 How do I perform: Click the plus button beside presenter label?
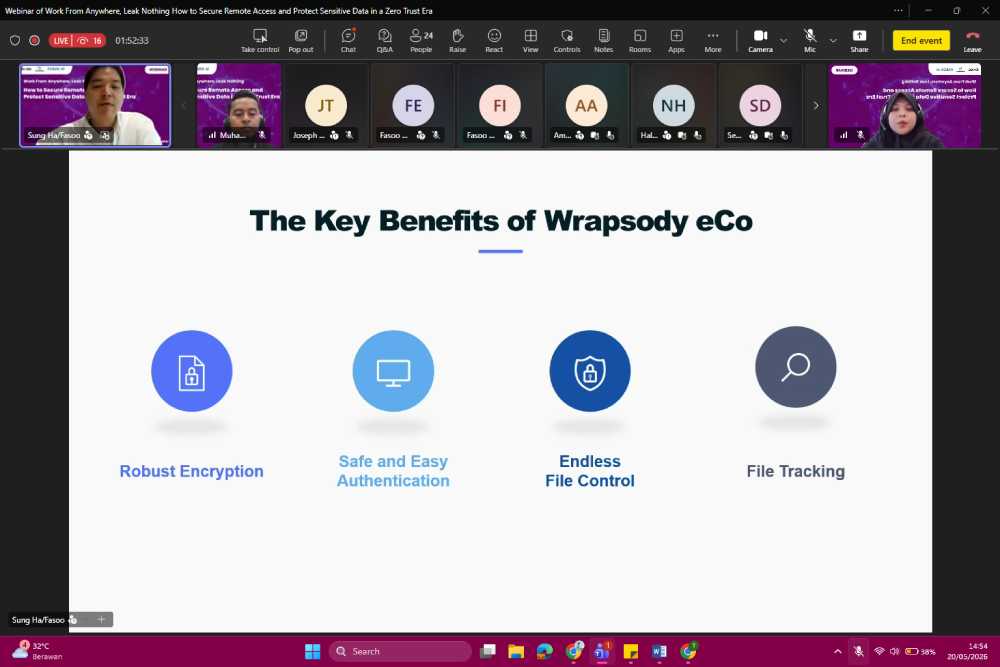101,619
